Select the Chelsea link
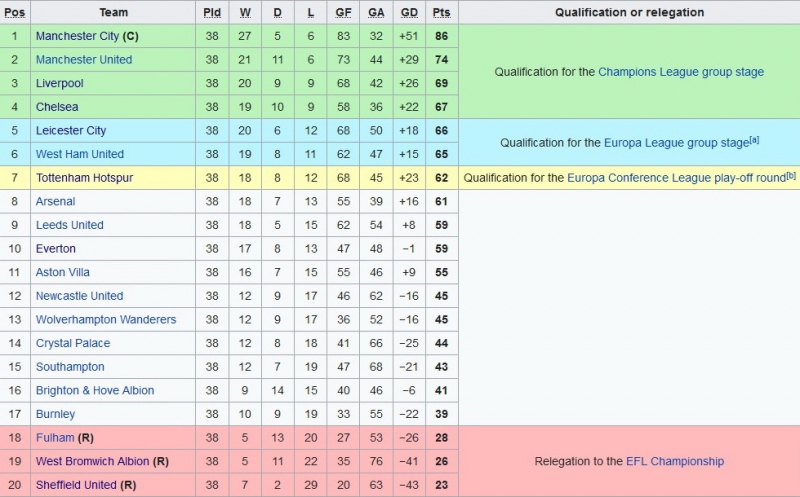 click(57, 107)
